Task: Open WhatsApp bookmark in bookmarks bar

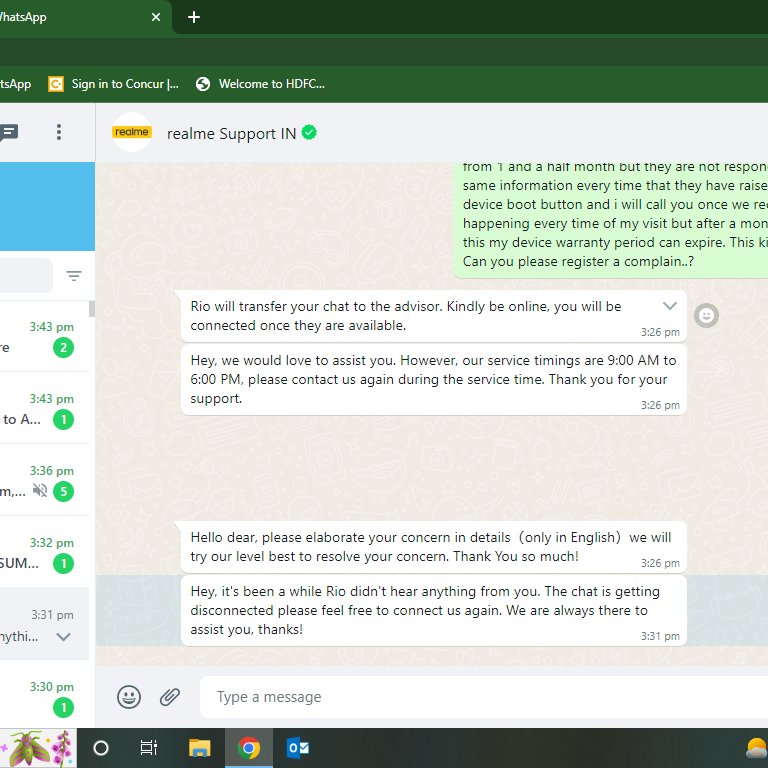Action: coord(16,84)
